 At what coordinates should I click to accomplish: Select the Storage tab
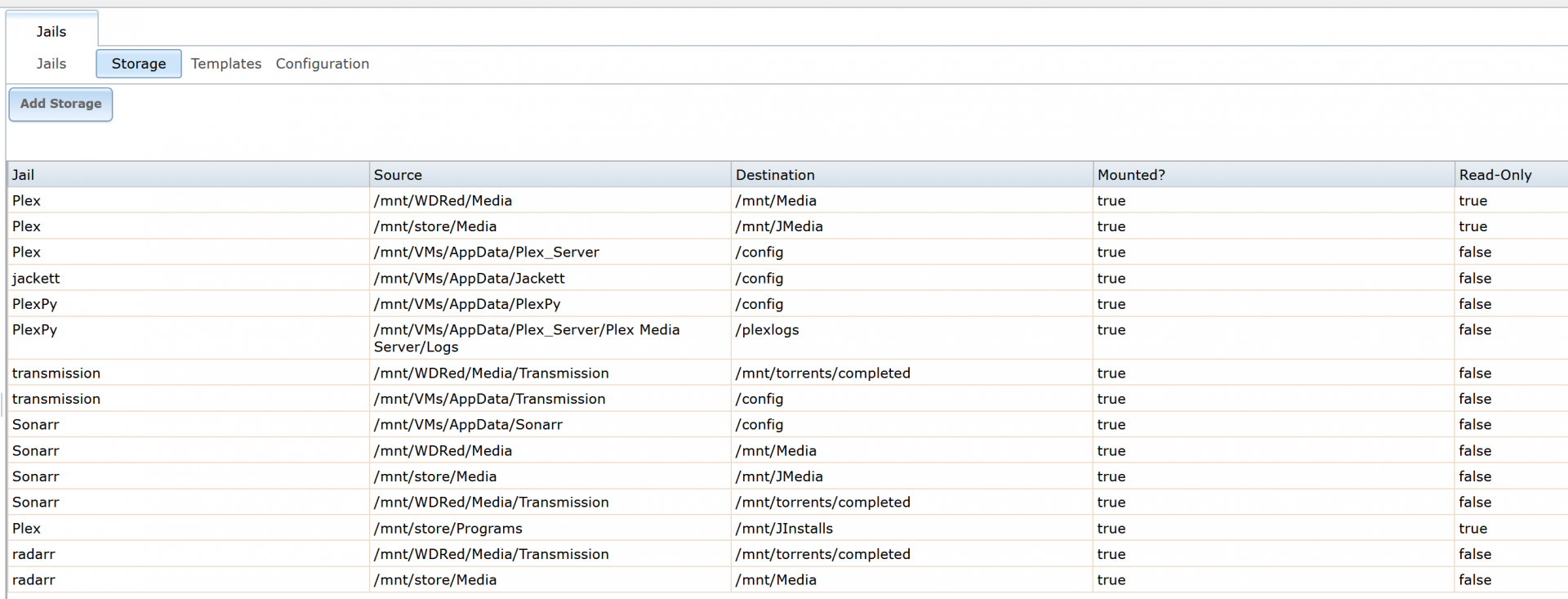click(x=139, y=64)
